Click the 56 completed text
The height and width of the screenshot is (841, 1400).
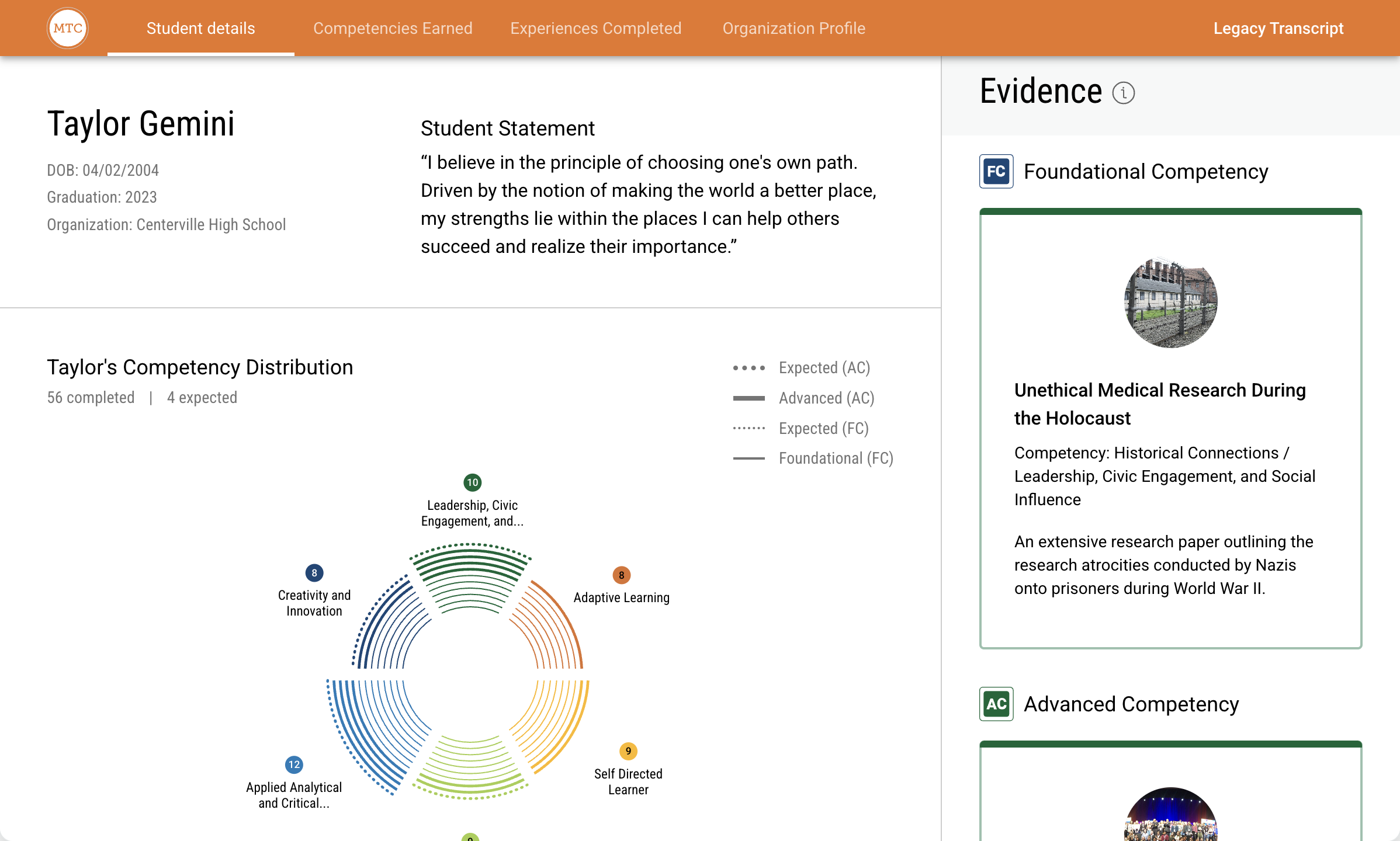tap(91, 398)
